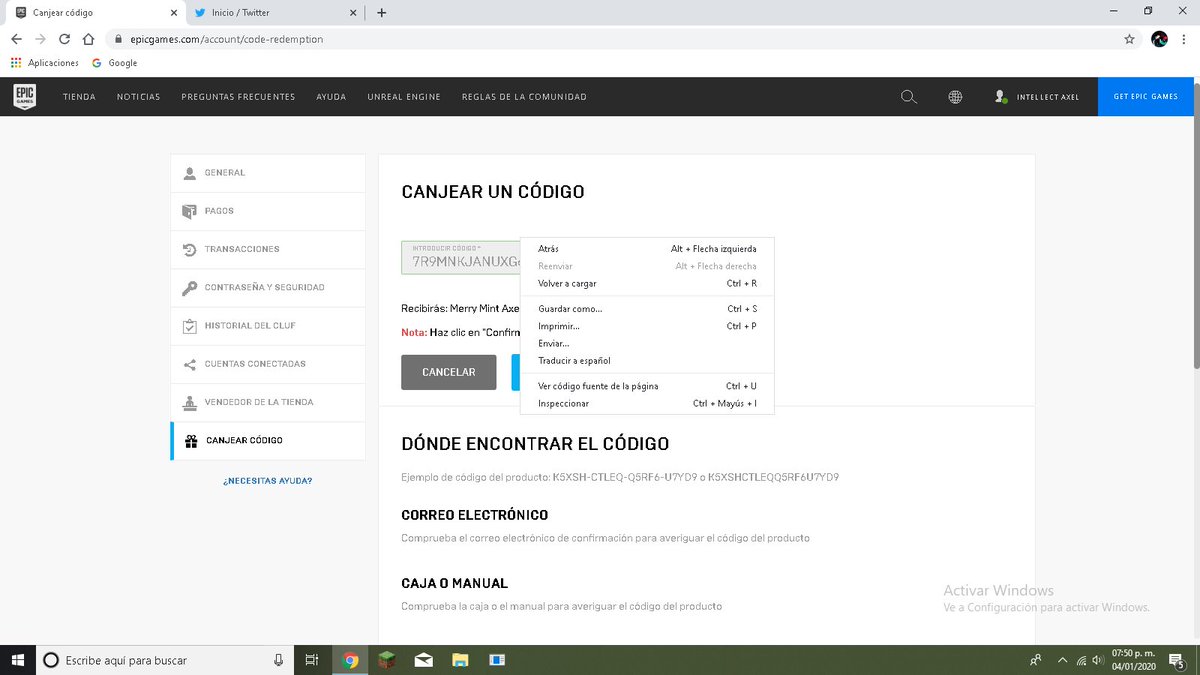This screenshot has width=1200, height=675.
Task: Click the browser forward arrow
Action: tap(40, 39)
